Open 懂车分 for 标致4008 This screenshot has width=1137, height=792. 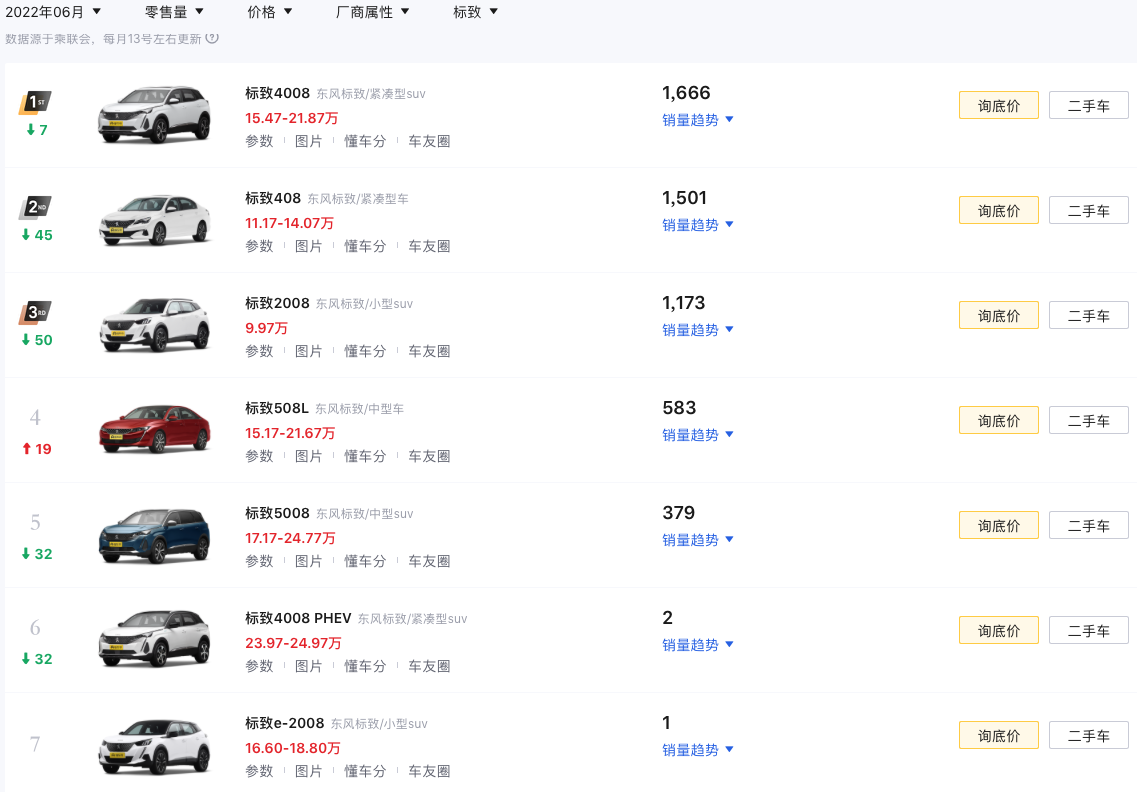pos(365,141)
